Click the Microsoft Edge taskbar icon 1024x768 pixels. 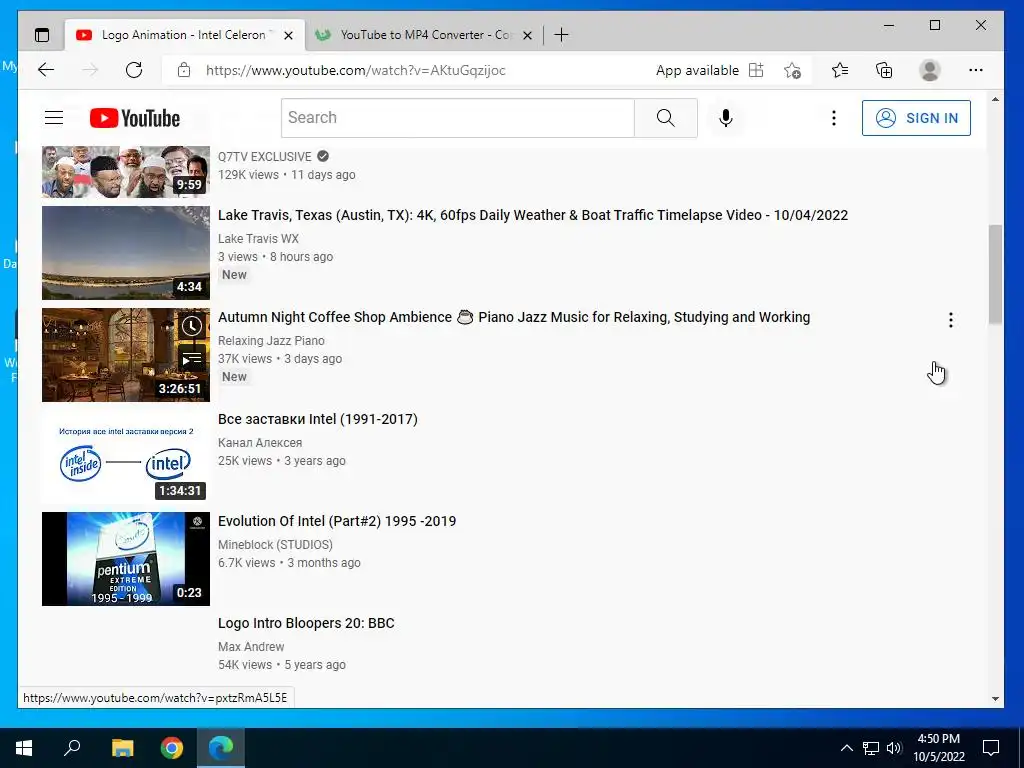221,748
